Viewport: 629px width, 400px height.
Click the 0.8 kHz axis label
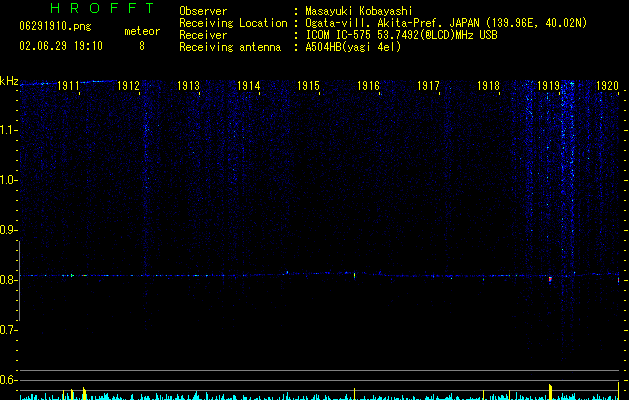[7, 280]
